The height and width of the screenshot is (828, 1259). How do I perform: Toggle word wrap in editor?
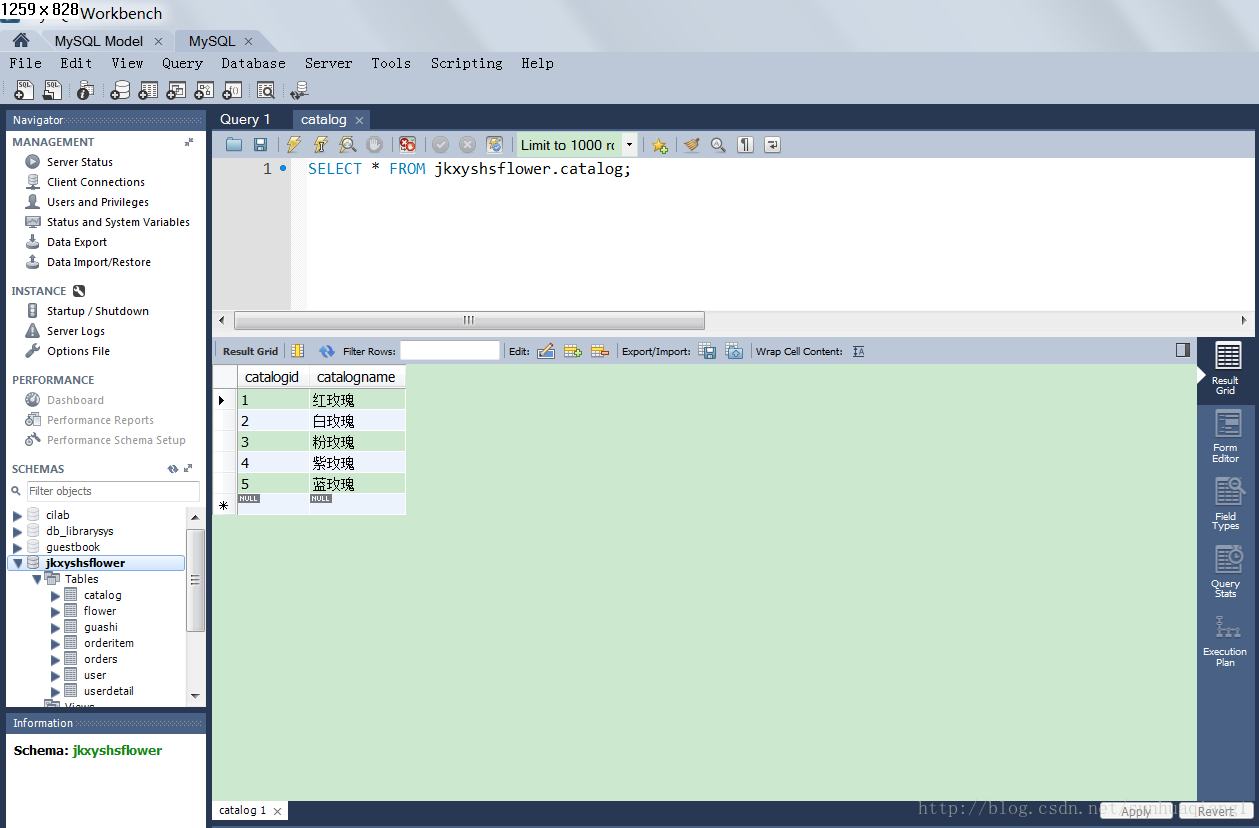(x=772, y=145)
